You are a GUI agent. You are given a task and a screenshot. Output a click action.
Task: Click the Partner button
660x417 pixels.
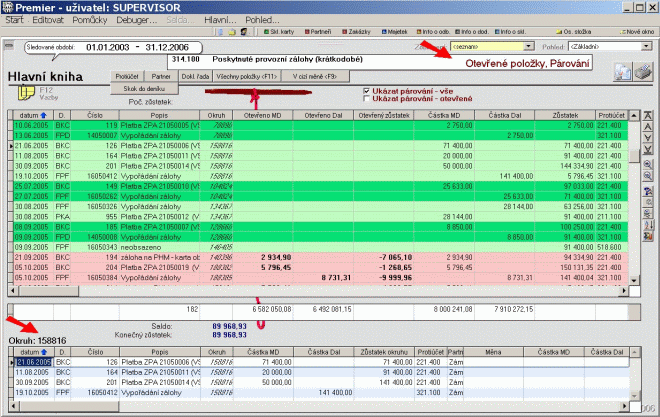click(161, 76)
